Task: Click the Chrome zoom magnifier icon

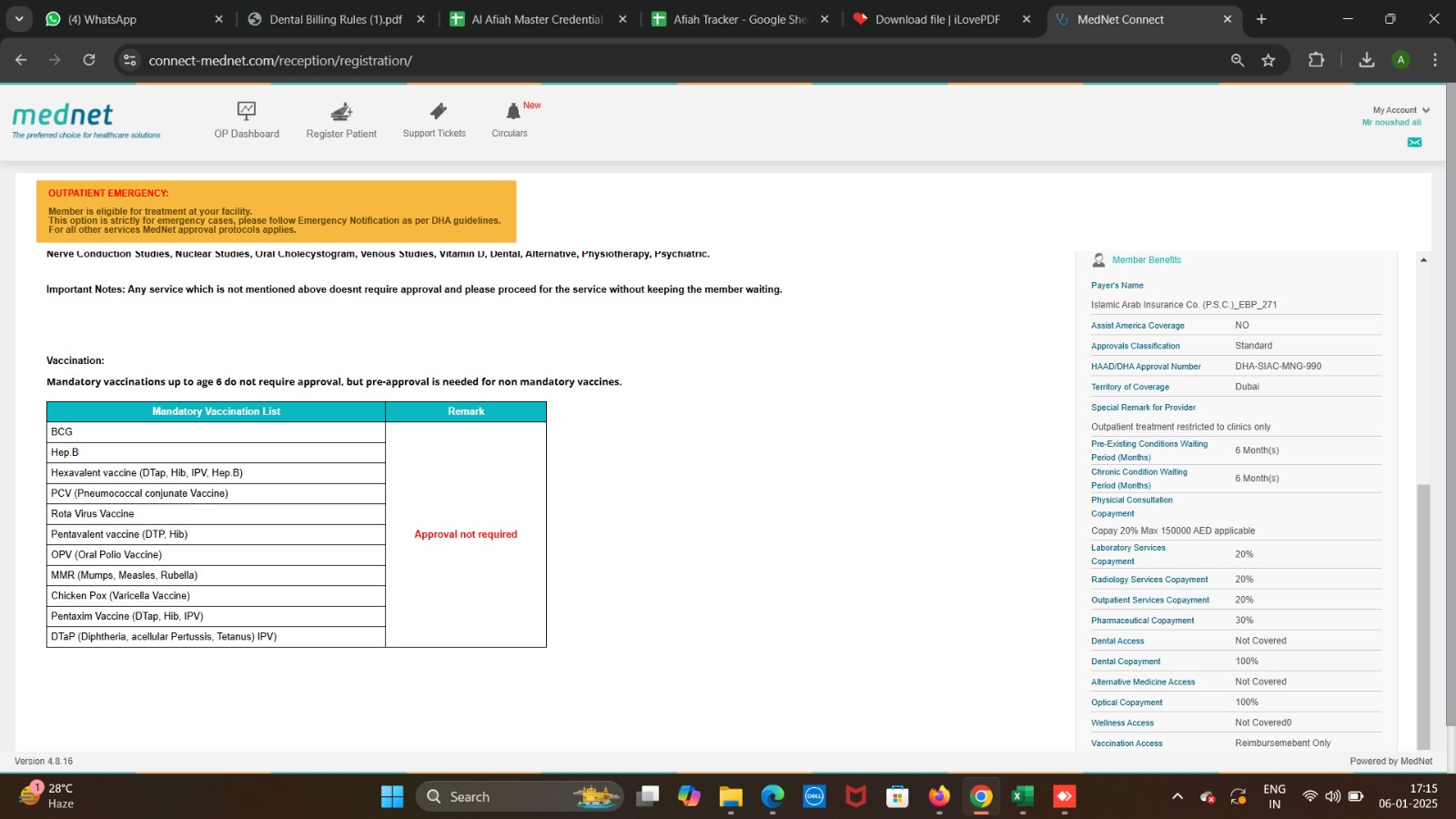Action: point(1238,60)
